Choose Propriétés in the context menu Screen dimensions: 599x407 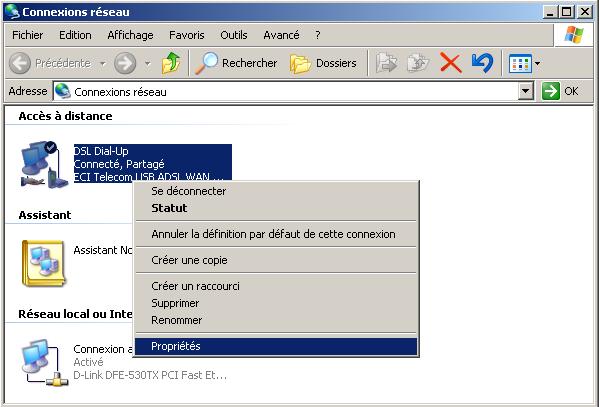(276, 346)
